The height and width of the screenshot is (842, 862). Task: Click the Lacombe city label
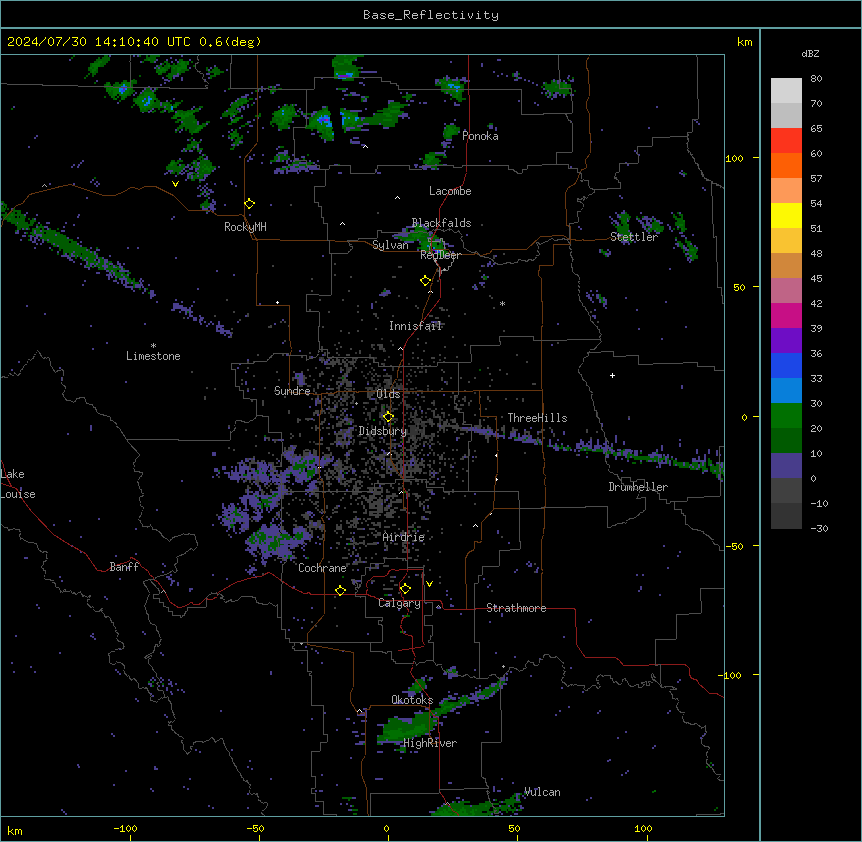(x=450, y=191)
